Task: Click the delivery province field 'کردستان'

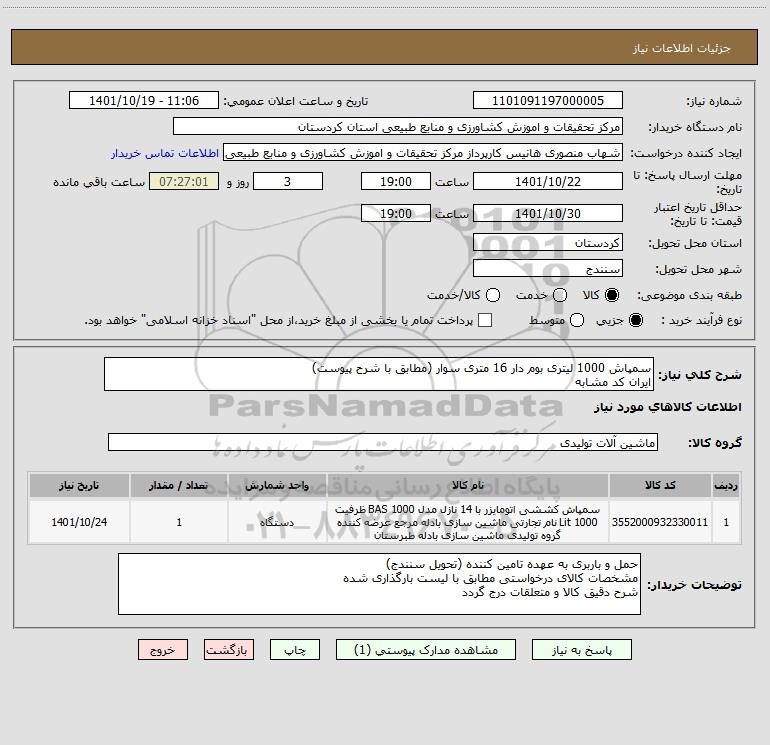Action: point(548,243)
